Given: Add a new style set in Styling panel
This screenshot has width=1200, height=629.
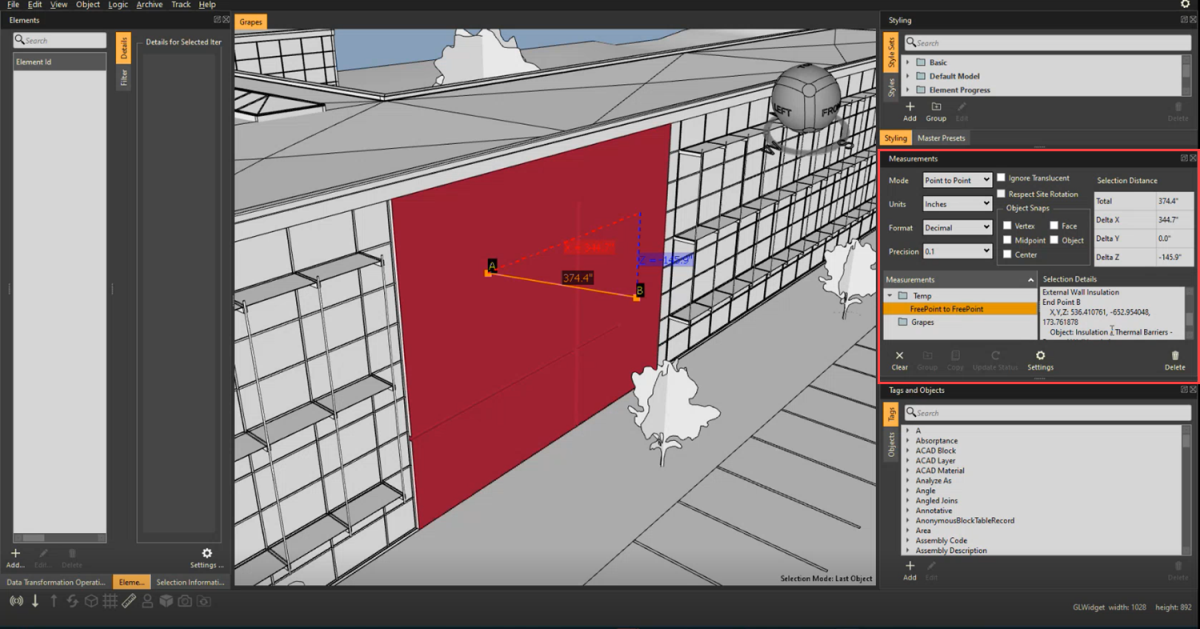Looking at the screenshot, I should [910, 111].
